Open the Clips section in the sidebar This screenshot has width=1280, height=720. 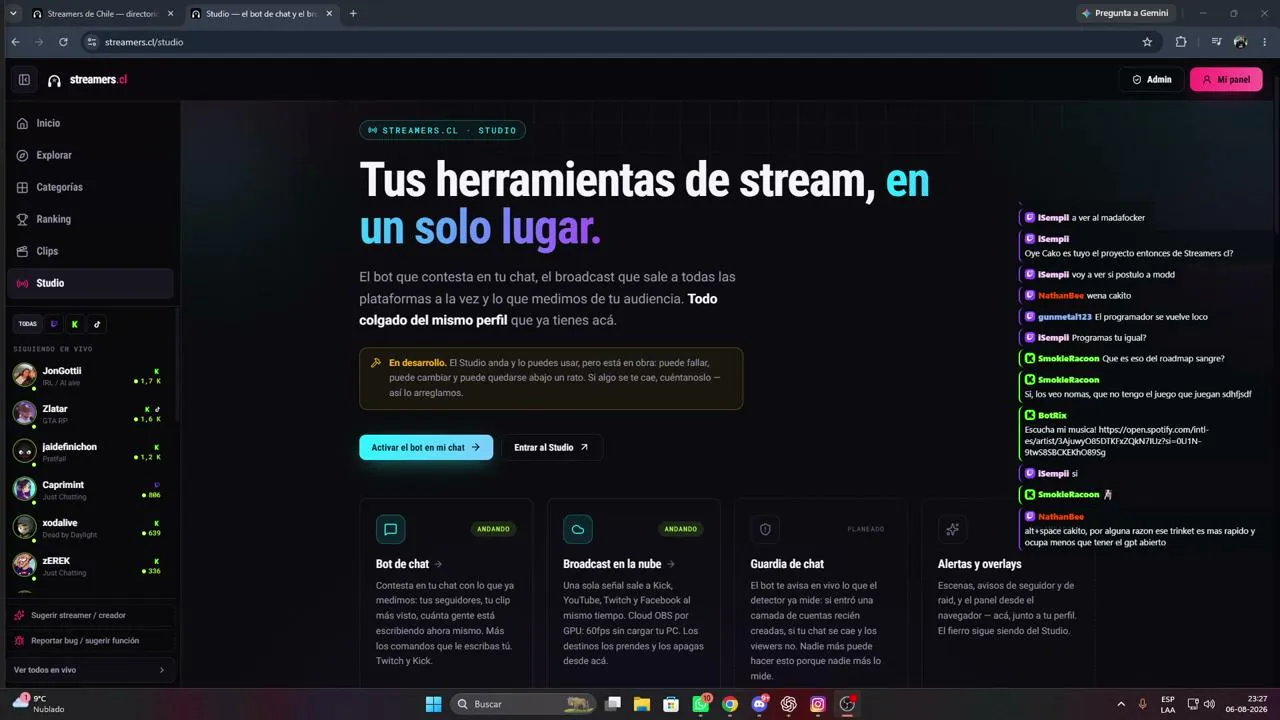point(90,251)
